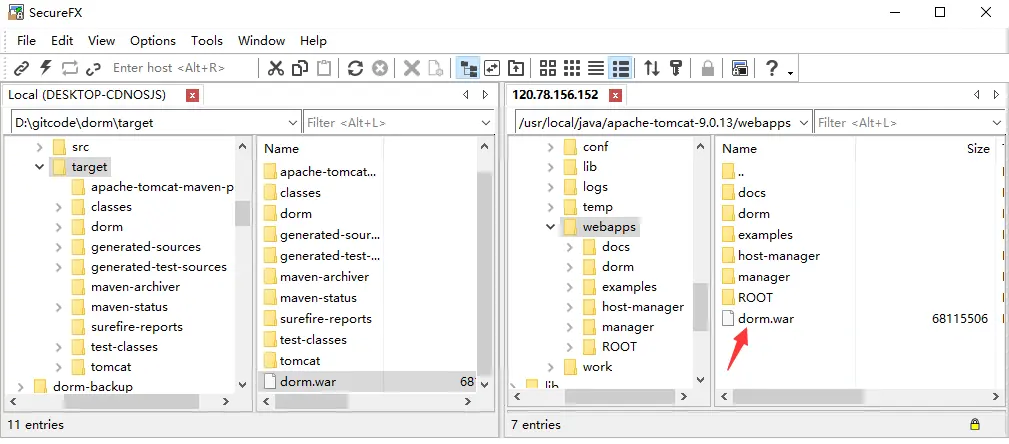This screenshot has width=1009, height=444.
Task: Open the View menu
Action: point(102,41)
